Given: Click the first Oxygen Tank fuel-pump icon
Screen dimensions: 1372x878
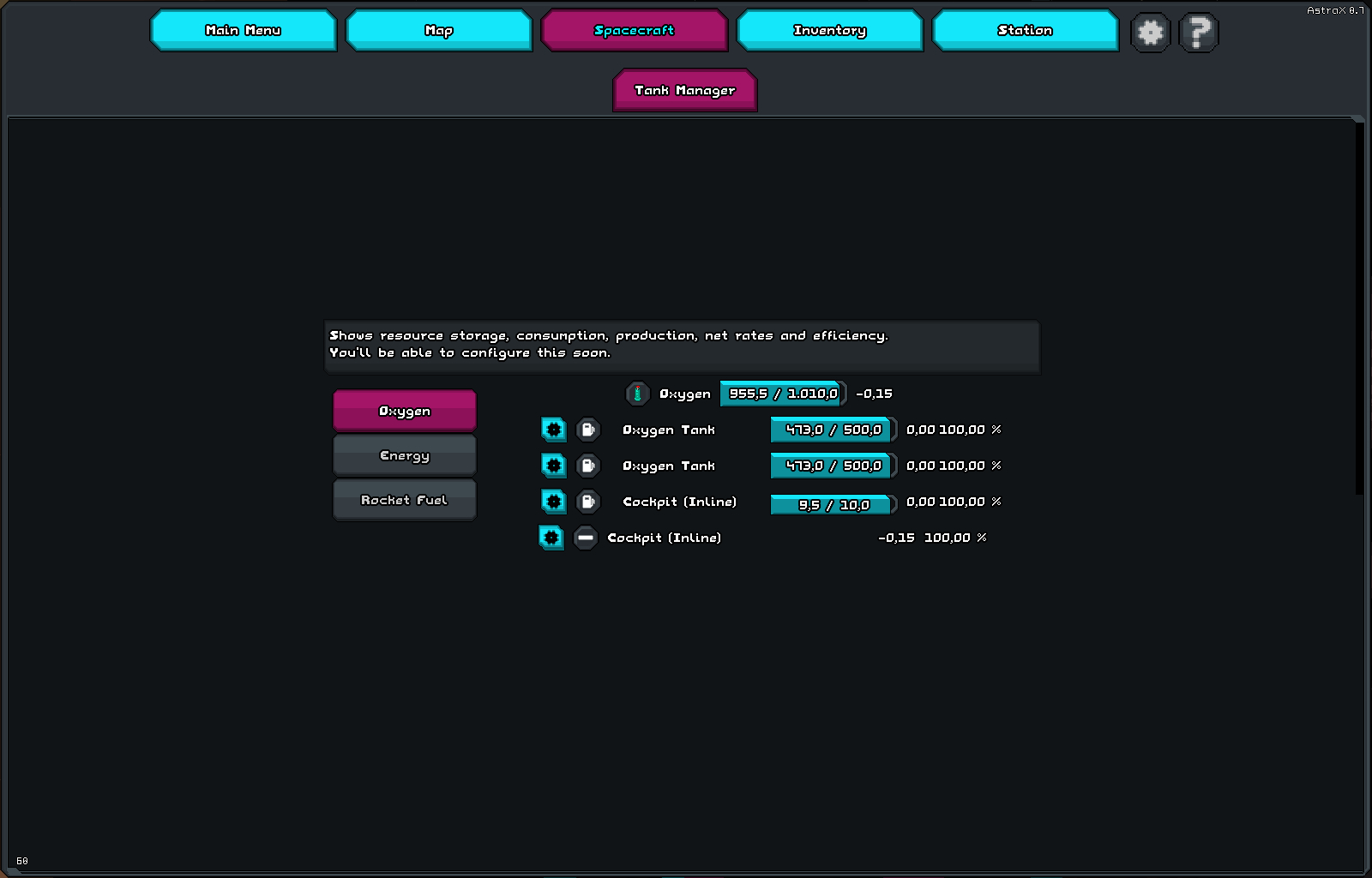Looking at the screenshot, I should point(588,430).
